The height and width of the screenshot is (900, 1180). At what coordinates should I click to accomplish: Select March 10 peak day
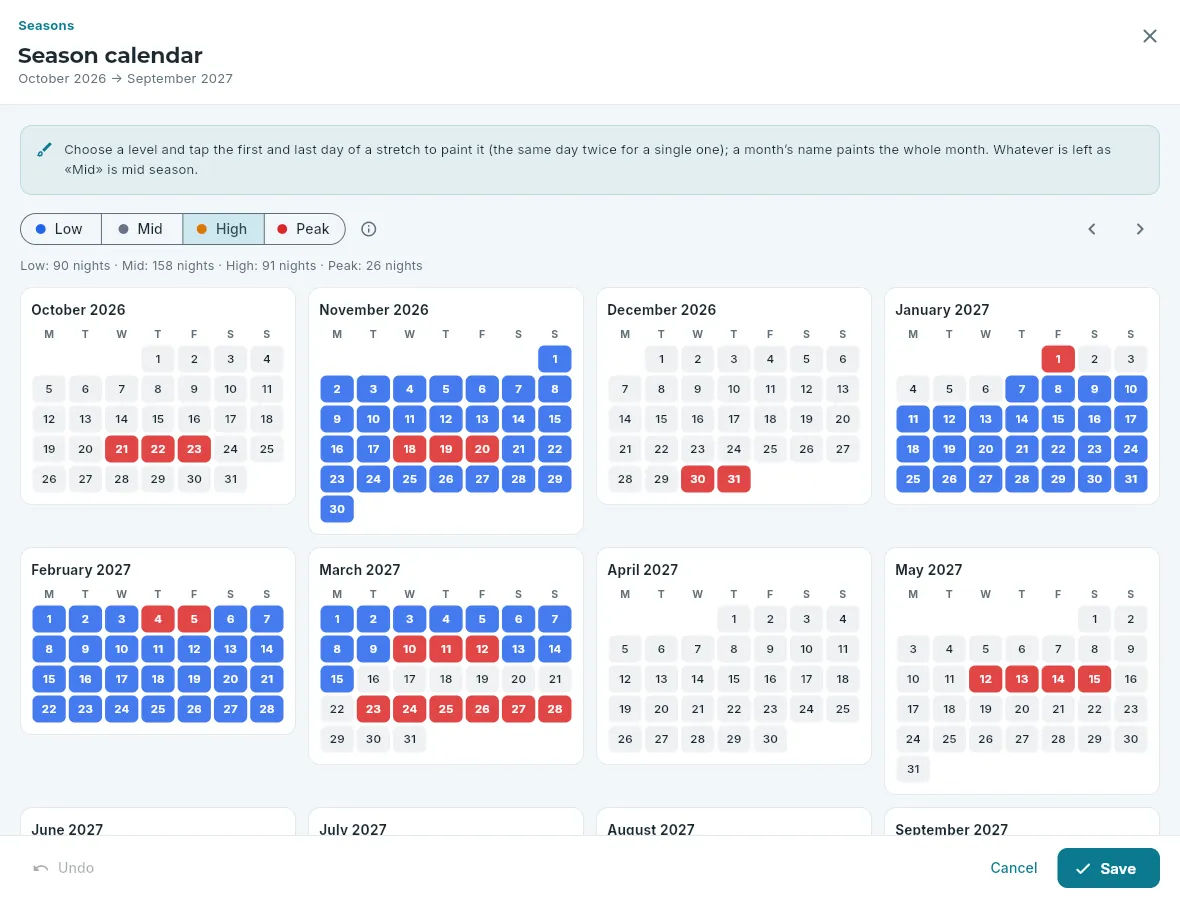tap(409, 649)
